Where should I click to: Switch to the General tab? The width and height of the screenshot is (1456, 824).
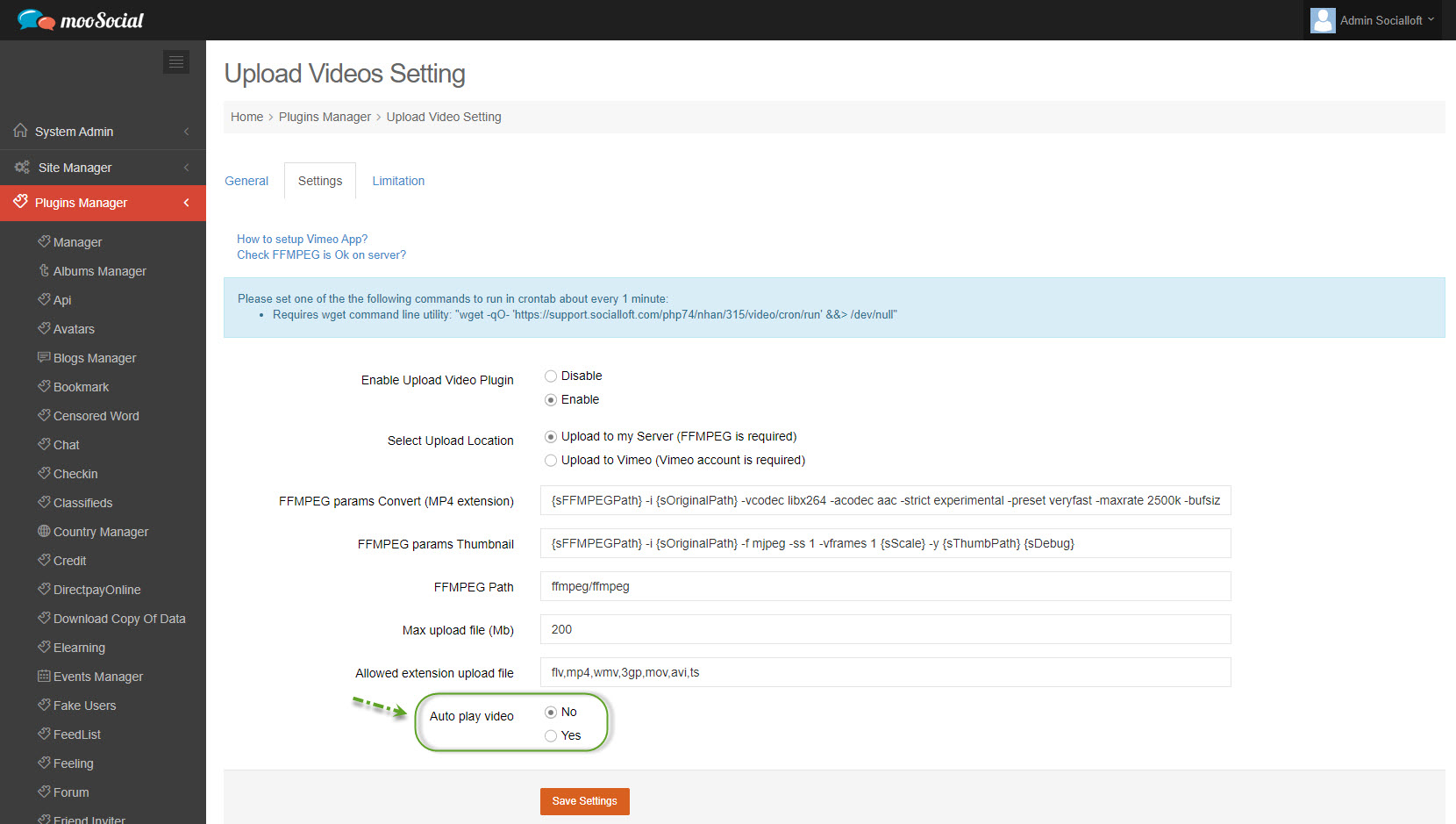pos(246,181)
